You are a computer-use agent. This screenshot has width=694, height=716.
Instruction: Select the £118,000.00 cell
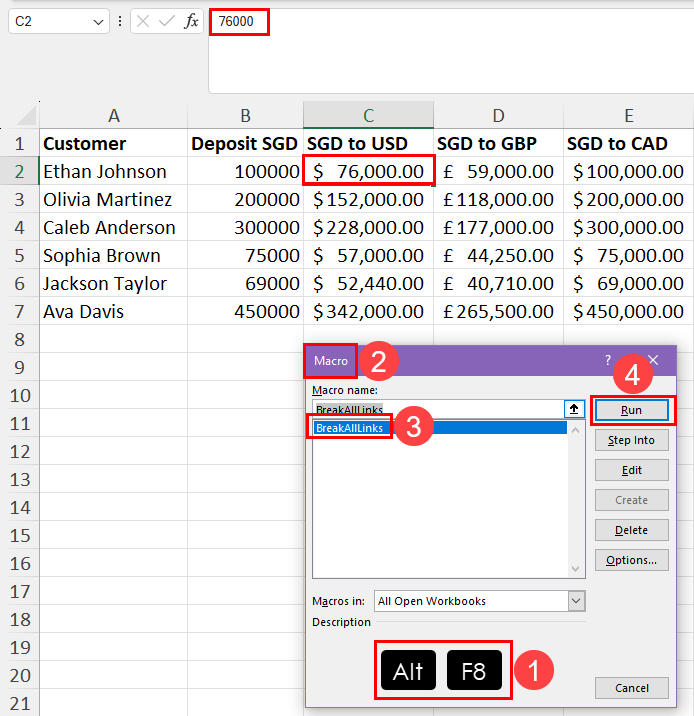pyautogui.click(x=499, y=200)
